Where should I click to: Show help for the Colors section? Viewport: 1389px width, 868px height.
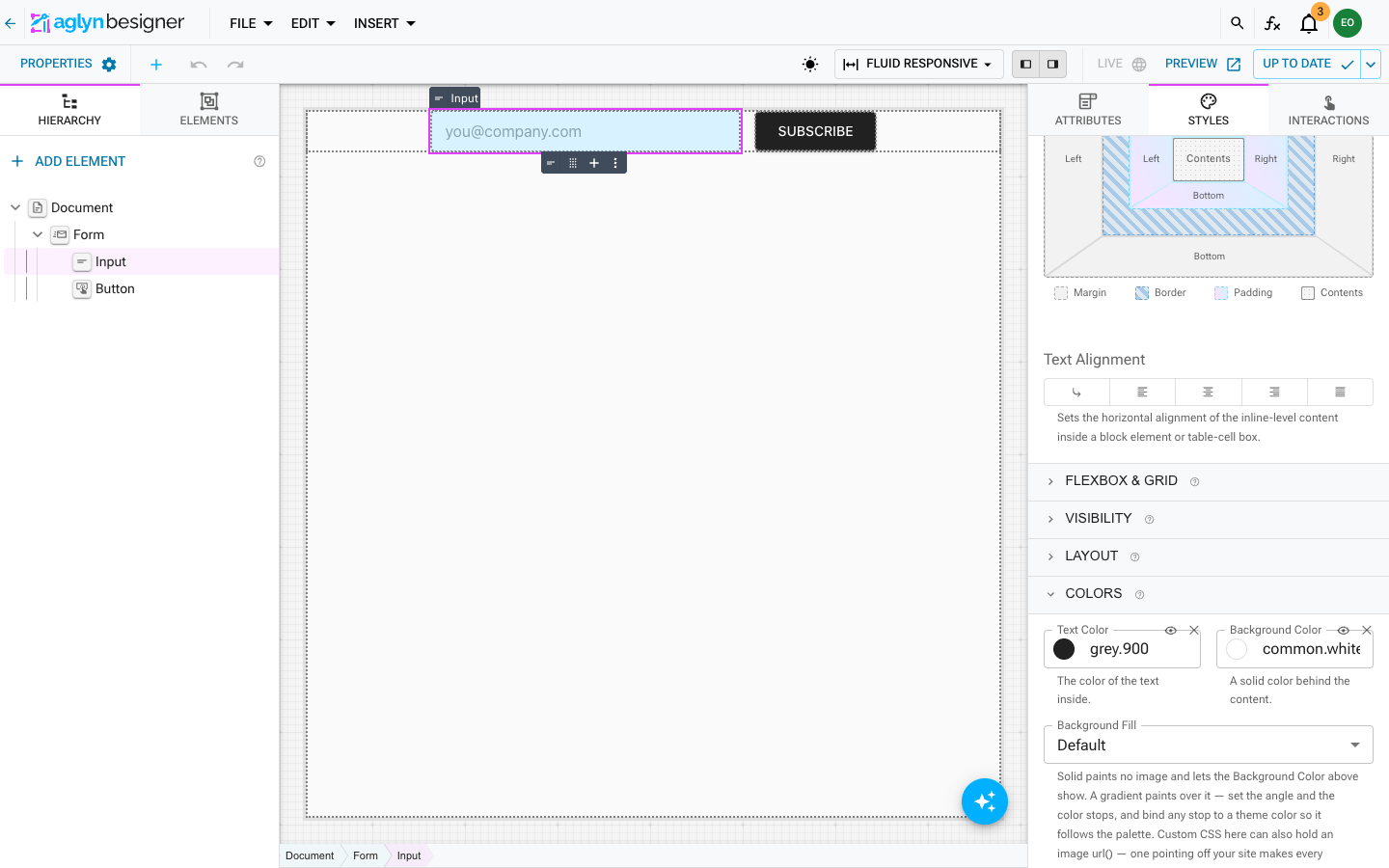point(1140,595)
